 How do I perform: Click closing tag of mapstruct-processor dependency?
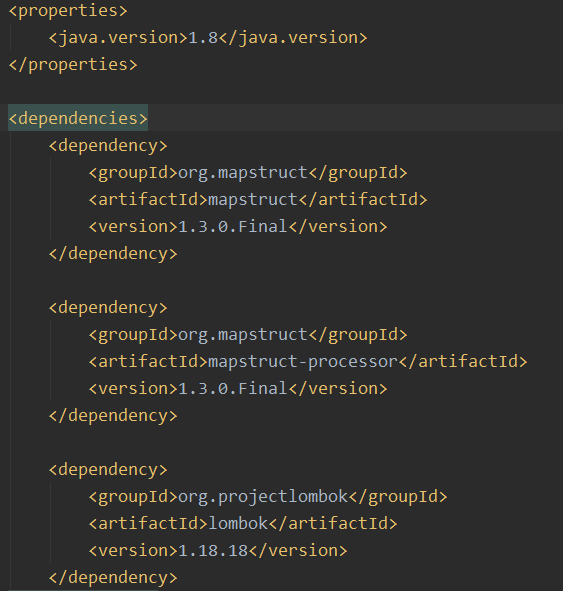pyautogui.click(x=113, y=415)
